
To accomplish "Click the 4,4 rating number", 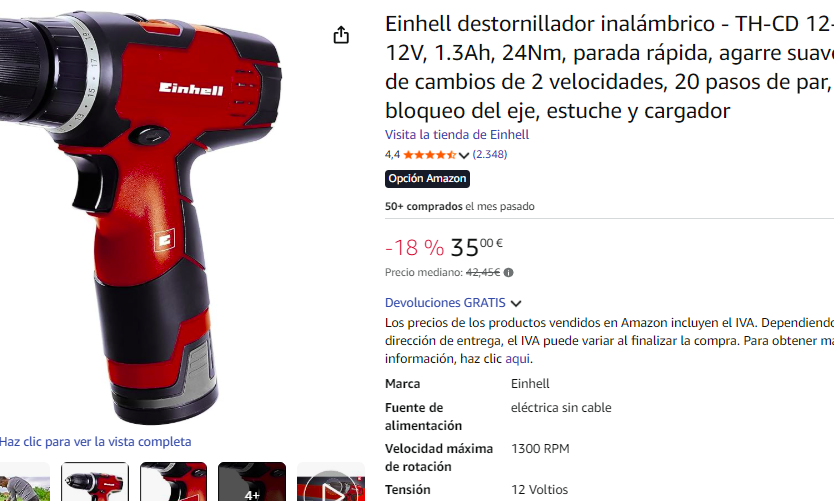I will point(393,155).
